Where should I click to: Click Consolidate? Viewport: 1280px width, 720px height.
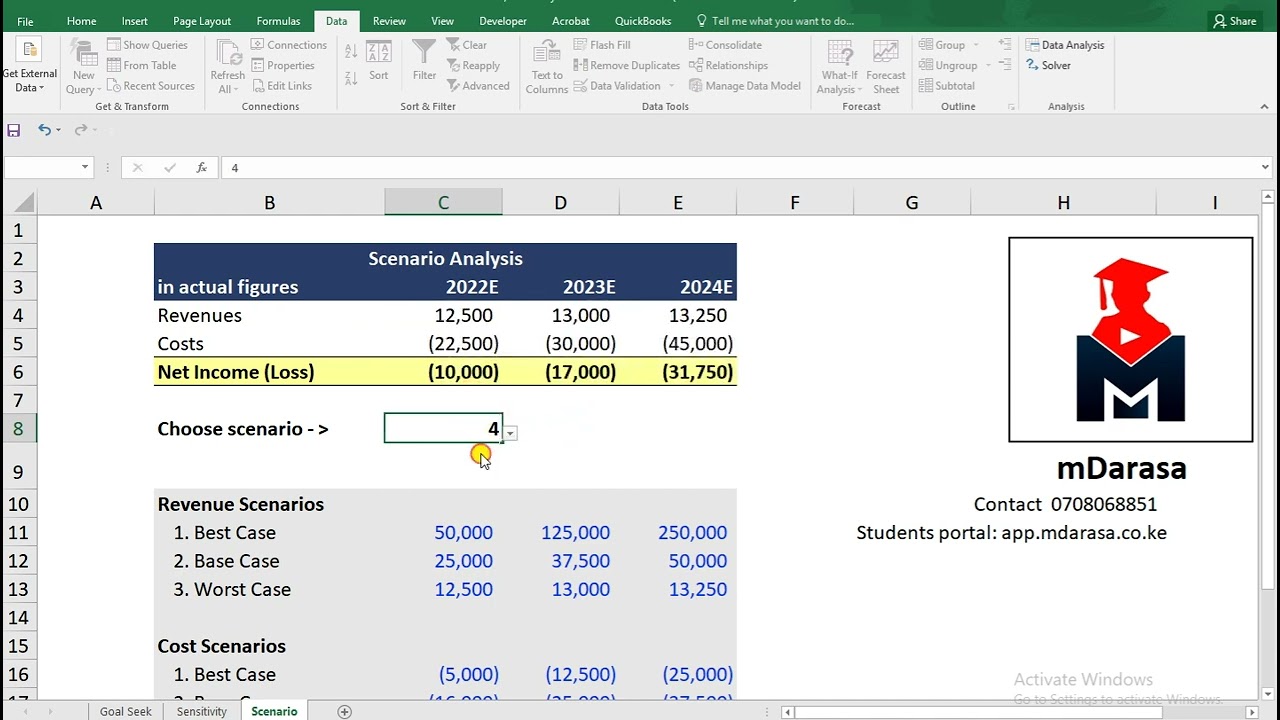[725, 45]
